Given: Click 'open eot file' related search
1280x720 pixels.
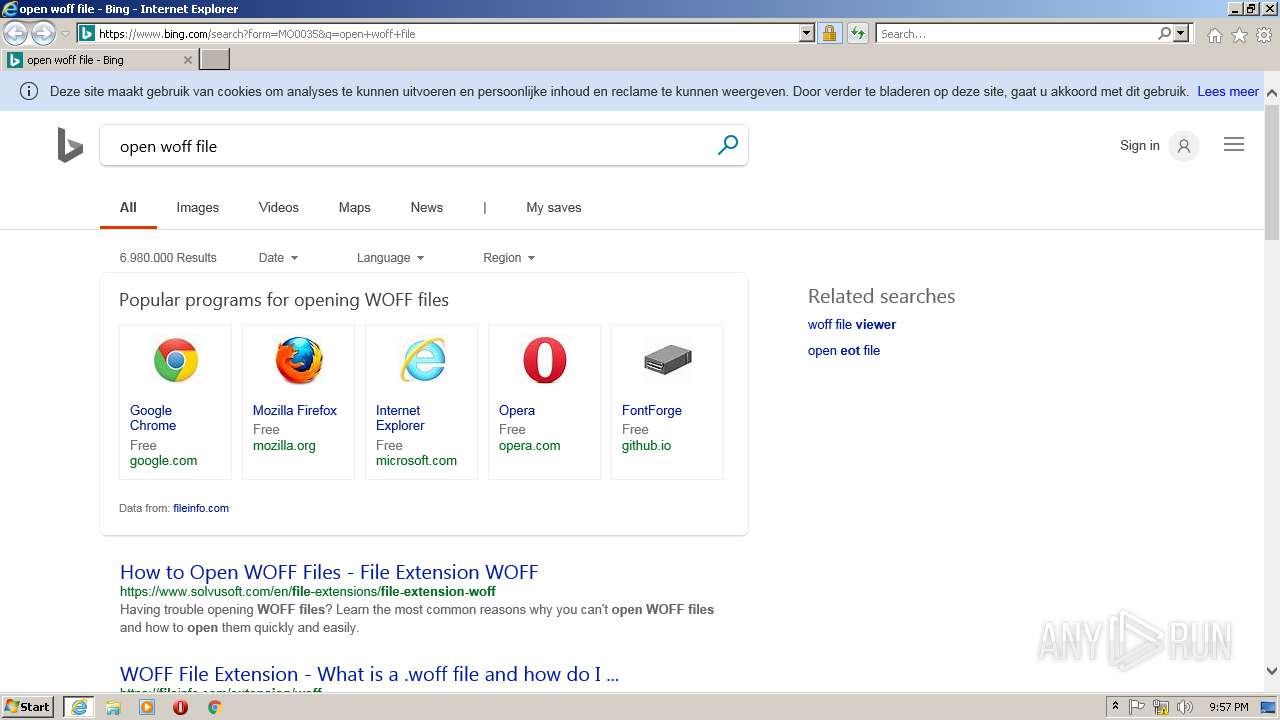Looking at the screenshot, I should pyautogui.click(x=844, y=350).
